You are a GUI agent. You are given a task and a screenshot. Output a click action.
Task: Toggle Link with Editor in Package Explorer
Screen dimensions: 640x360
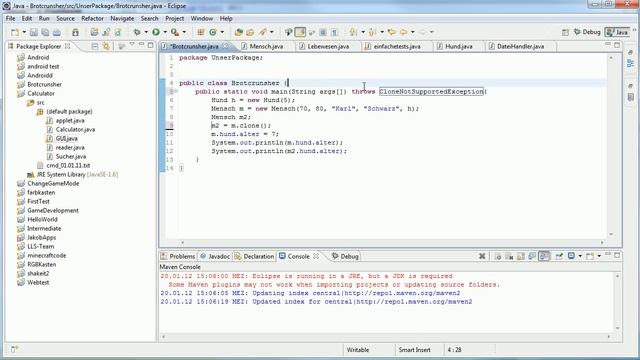tap(107, 47)
